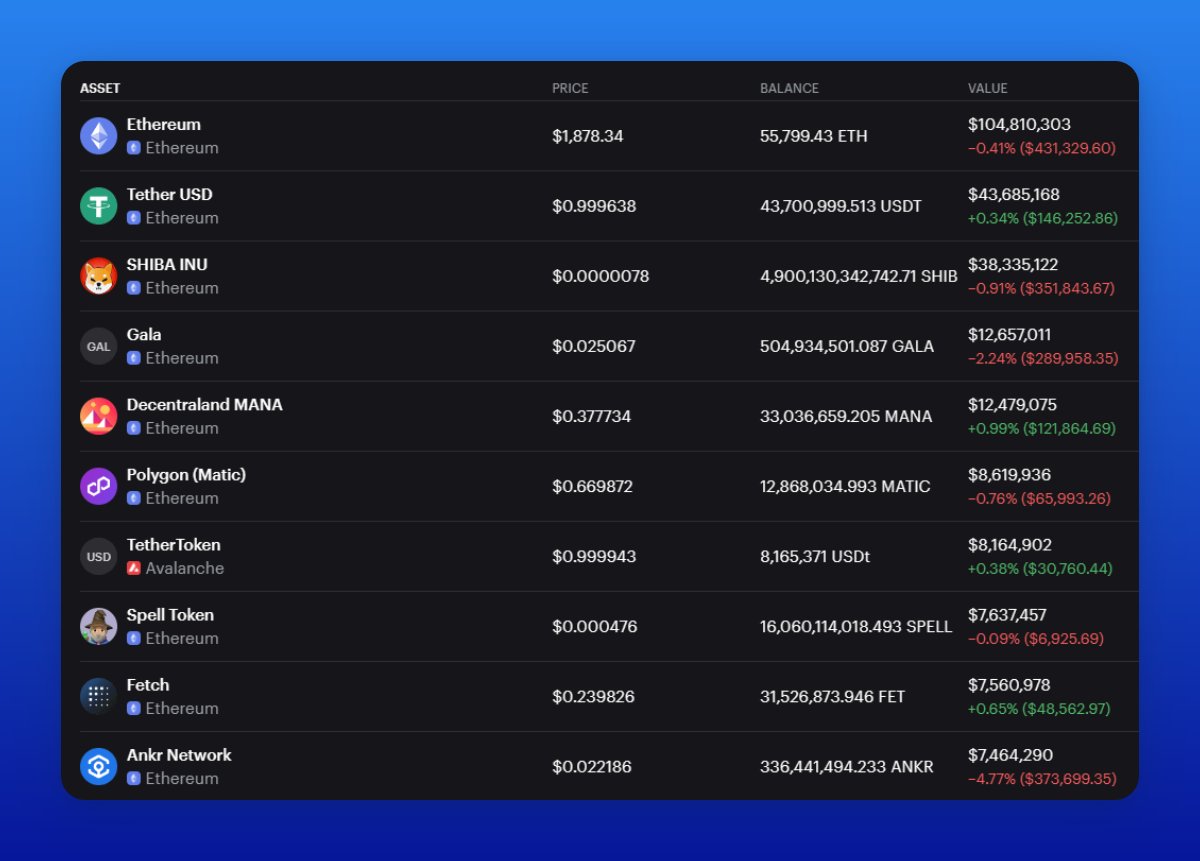The height and width of the screenshot is (861, 1200).
Task: Click the change −0.41% ($431,329.60)
Action: click(x=1042, y=148)
